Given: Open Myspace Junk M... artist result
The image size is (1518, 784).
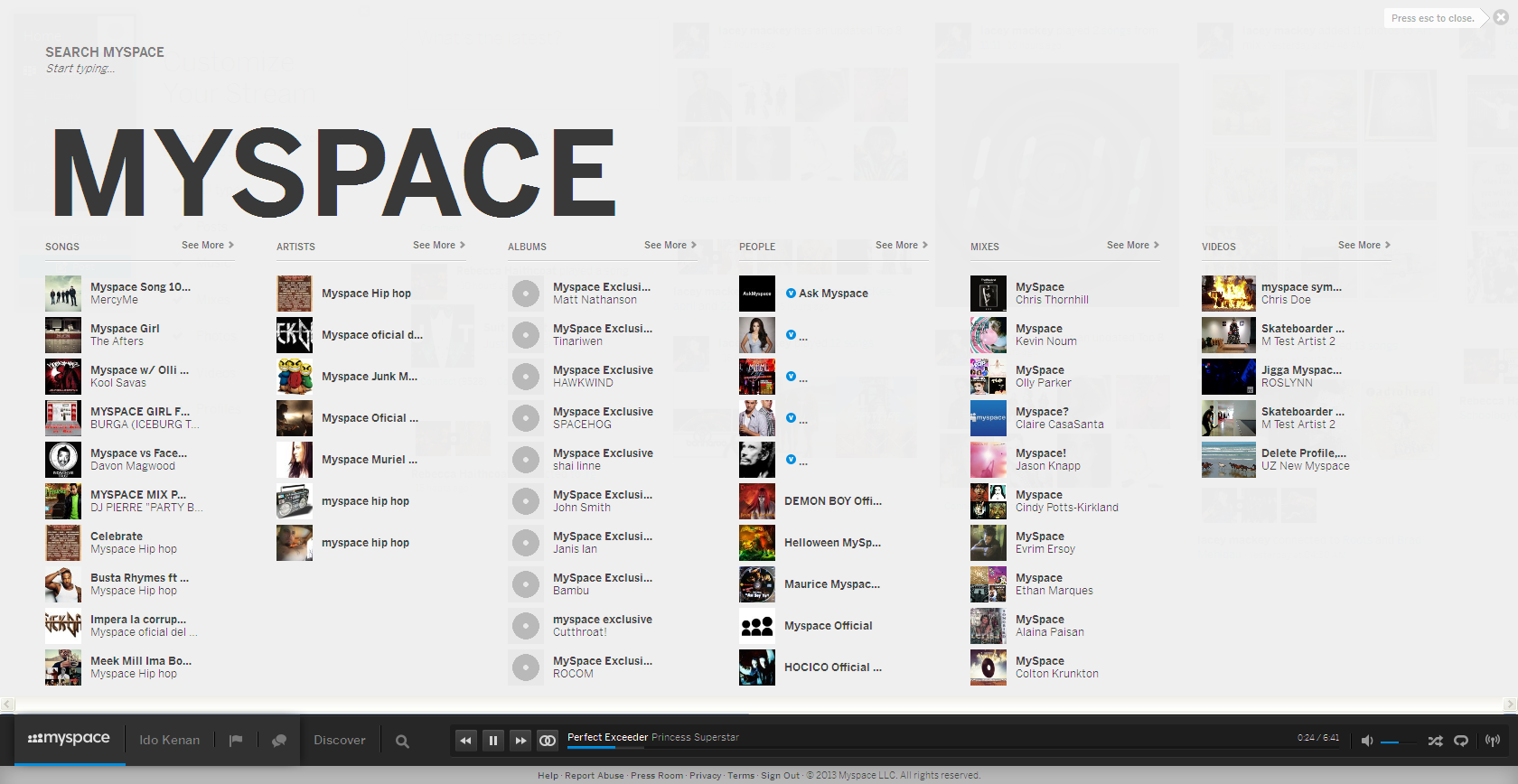Looking at the screenshot, I should (x=370, y=377).
